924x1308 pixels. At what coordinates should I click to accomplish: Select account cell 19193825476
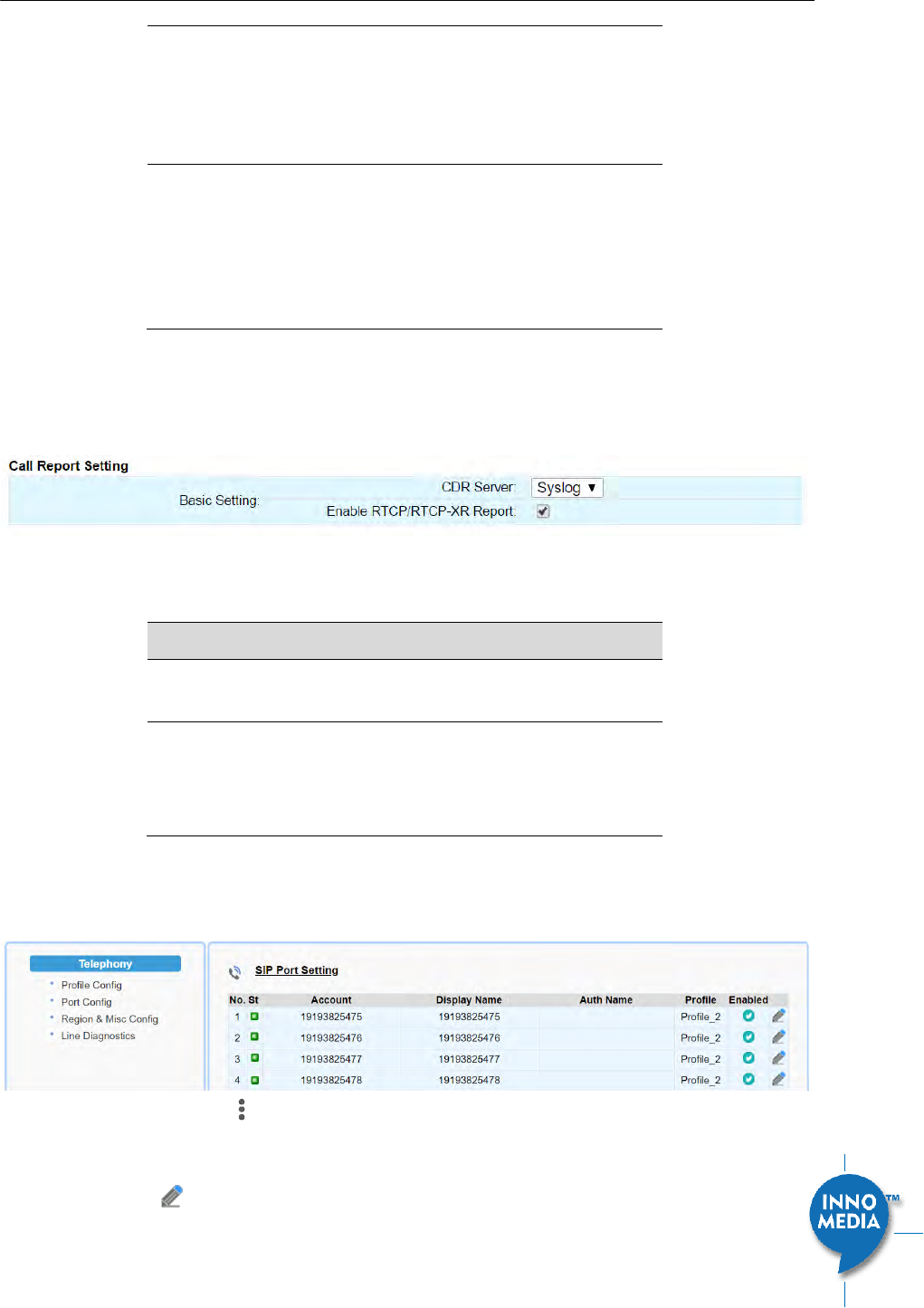click(x=331, y=1038)
